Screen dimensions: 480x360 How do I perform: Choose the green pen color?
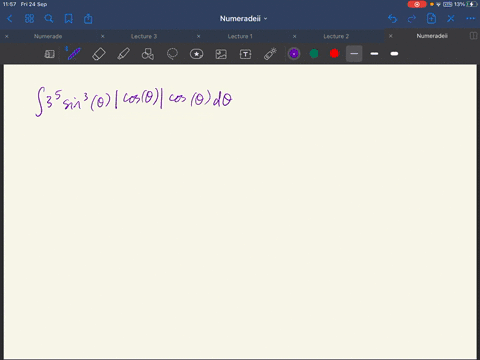(314, 54)
